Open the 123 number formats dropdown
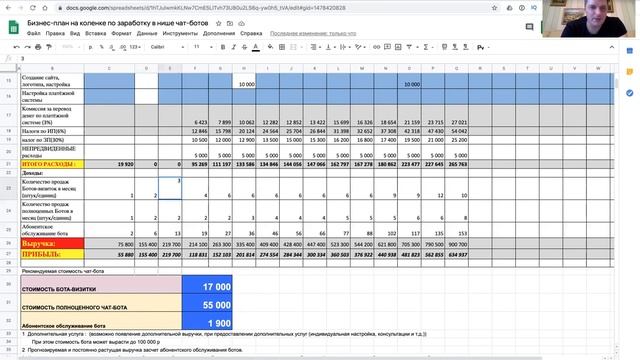This screenshot has height=360, width=640. pyautogui.click(x=135, y=47)
